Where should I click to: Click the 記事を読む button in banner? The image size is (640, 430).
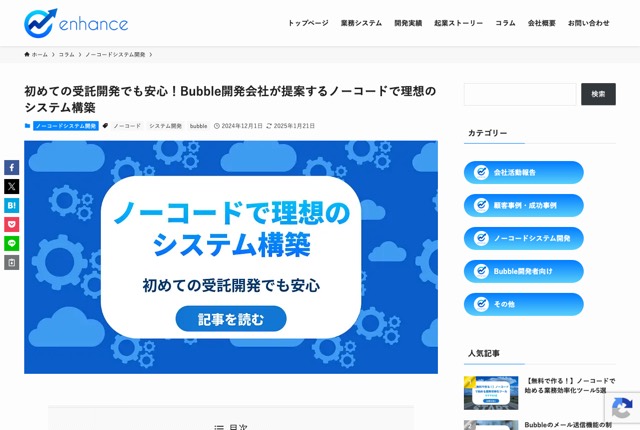coord(231,319)
